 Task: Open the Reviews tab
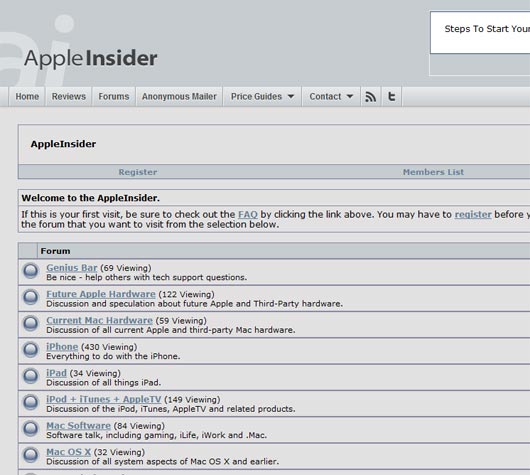click(69, 97)
